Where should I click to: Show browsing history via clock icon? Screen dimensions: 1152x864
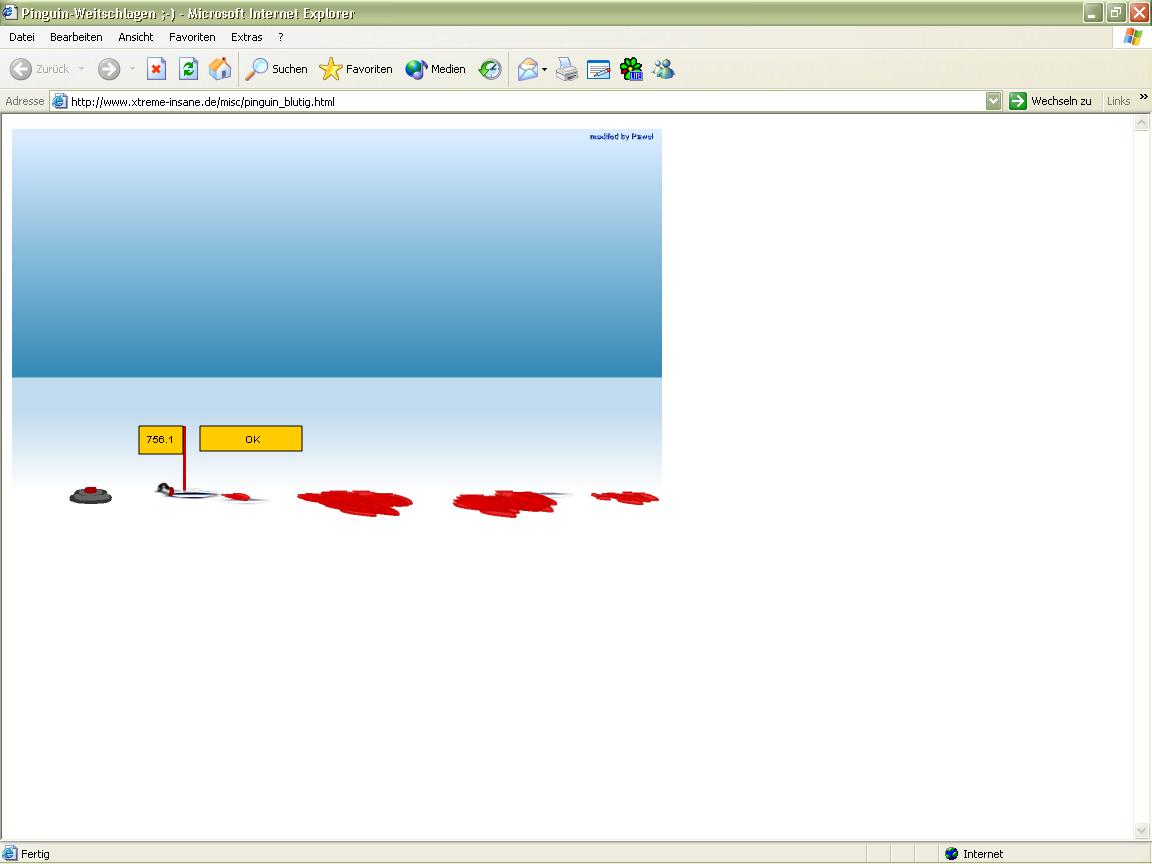[x=490, y=69]
